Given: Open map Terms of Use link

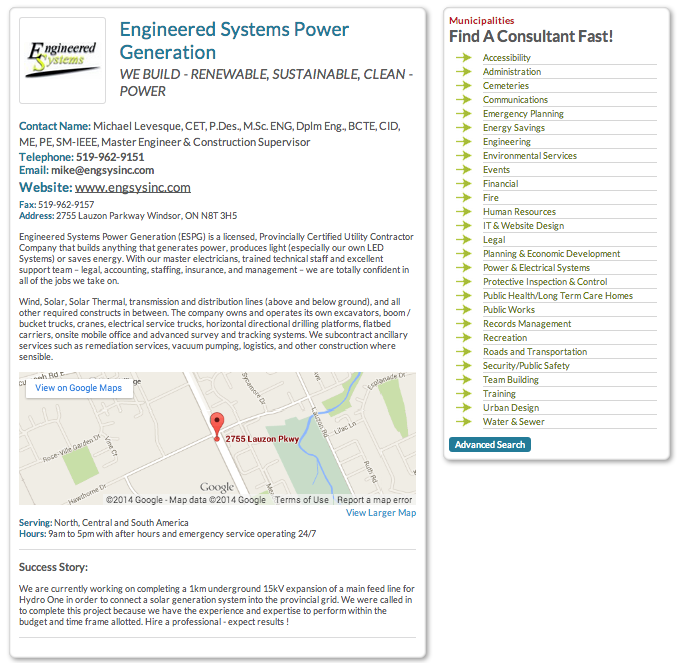Looking at the screenshot, I should click(x=301, y=500).
